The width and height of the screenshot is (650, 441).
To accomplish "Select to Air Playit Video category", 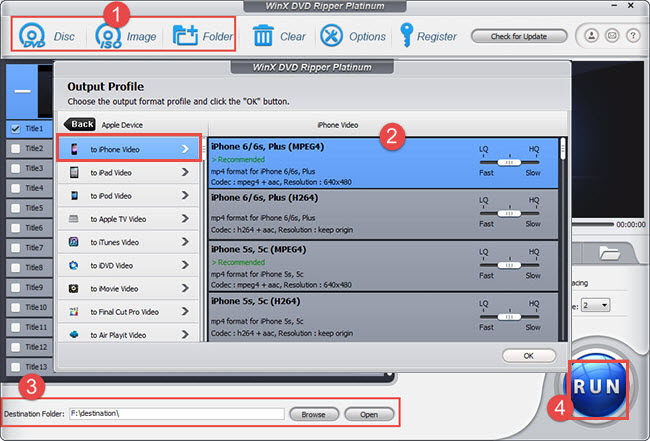I will 128,334.
